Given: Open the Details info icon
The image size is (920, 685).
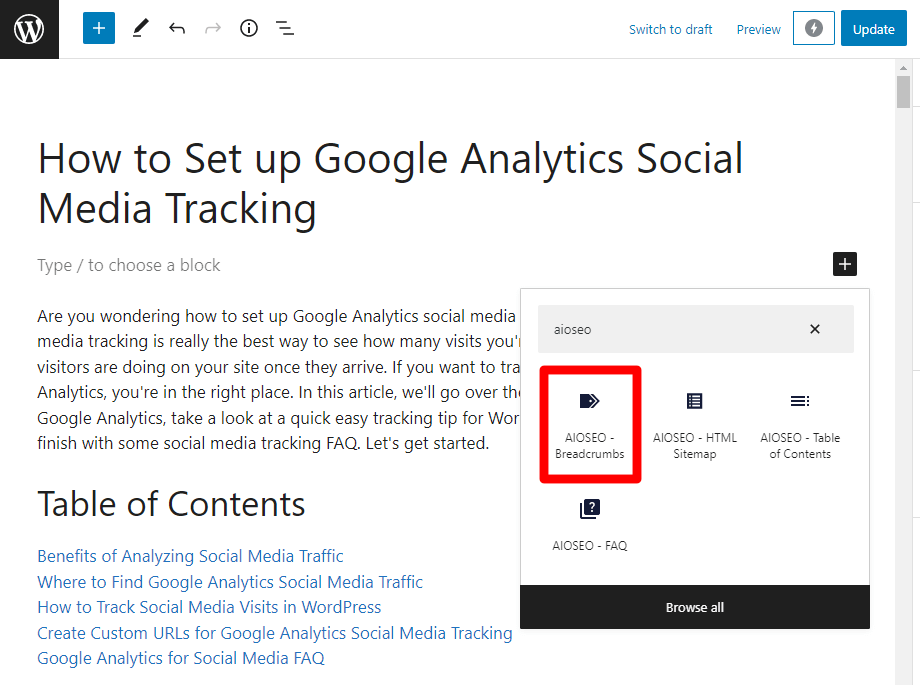Looking at the screenshot, I should click(249, 29).
